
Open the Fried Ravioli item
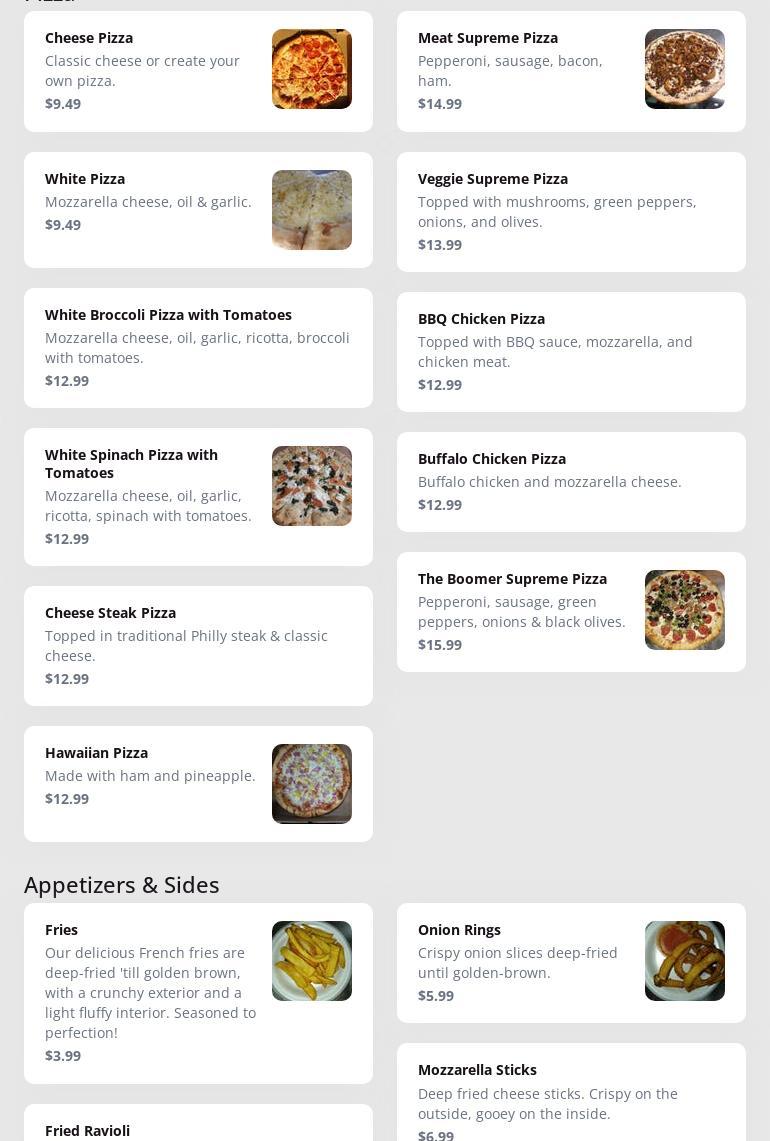pyautogui.click(x=87, y=1131)
